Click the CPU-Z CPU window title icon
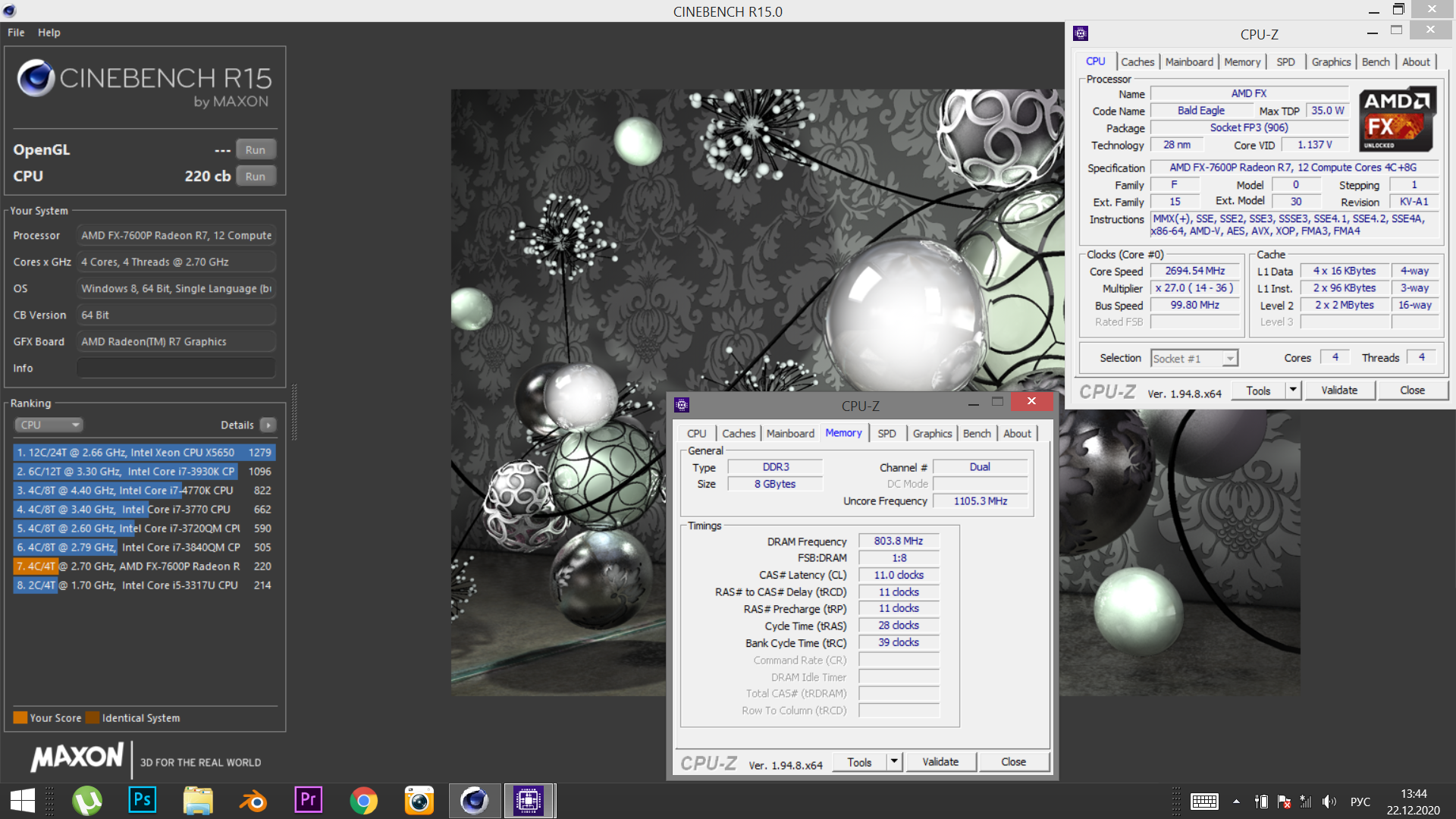The width and height of the screenshot is (1456, 819). tap(1081, 33)
